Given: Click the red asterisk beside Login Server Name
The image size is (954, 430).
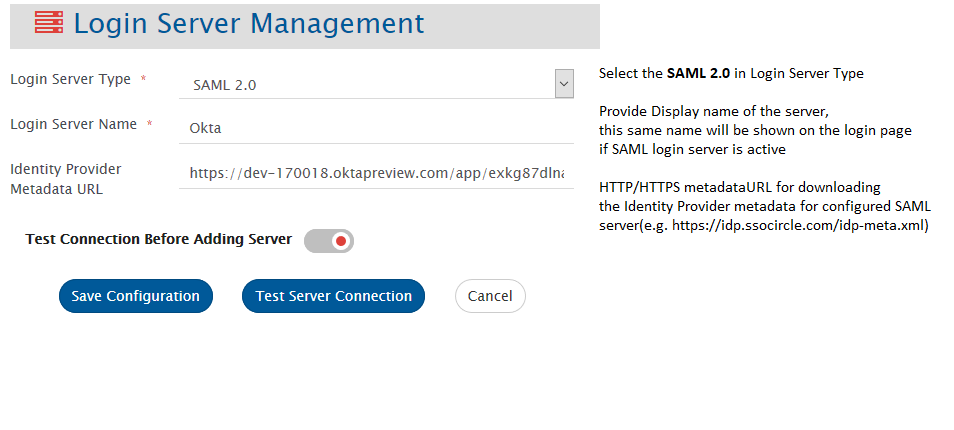Looking at the screenshot, I should point(149,125).
